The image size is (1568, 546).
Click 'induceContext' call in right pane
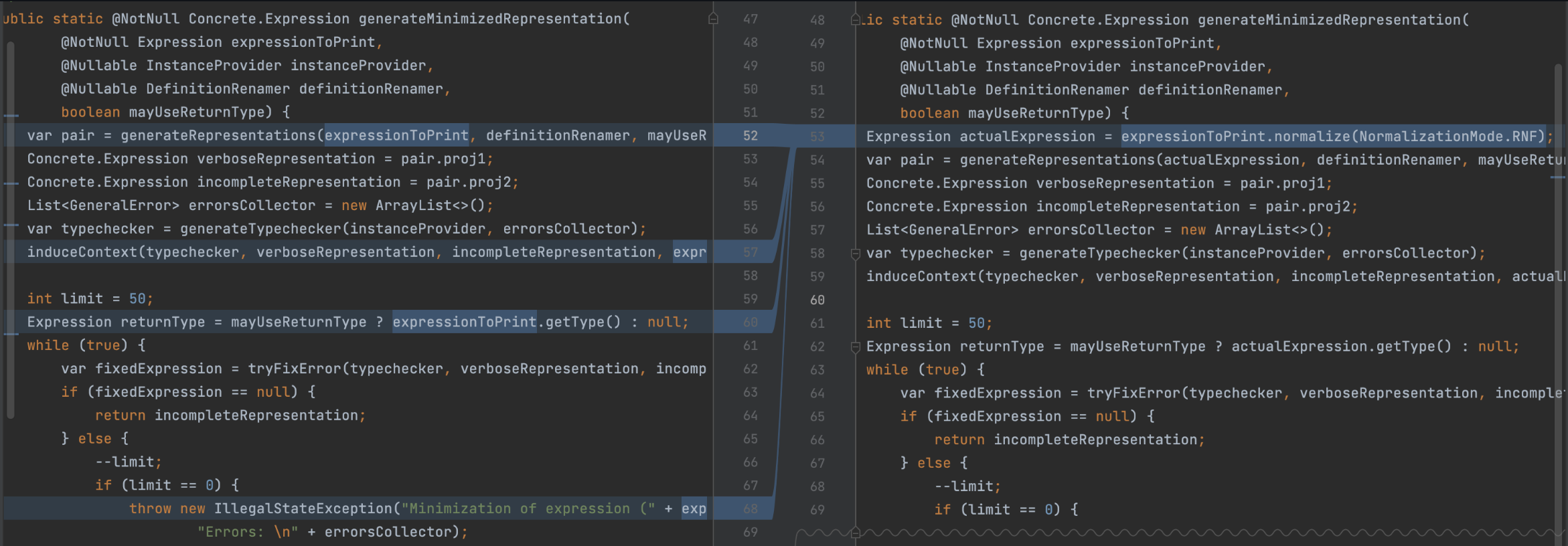[1215, 277]
